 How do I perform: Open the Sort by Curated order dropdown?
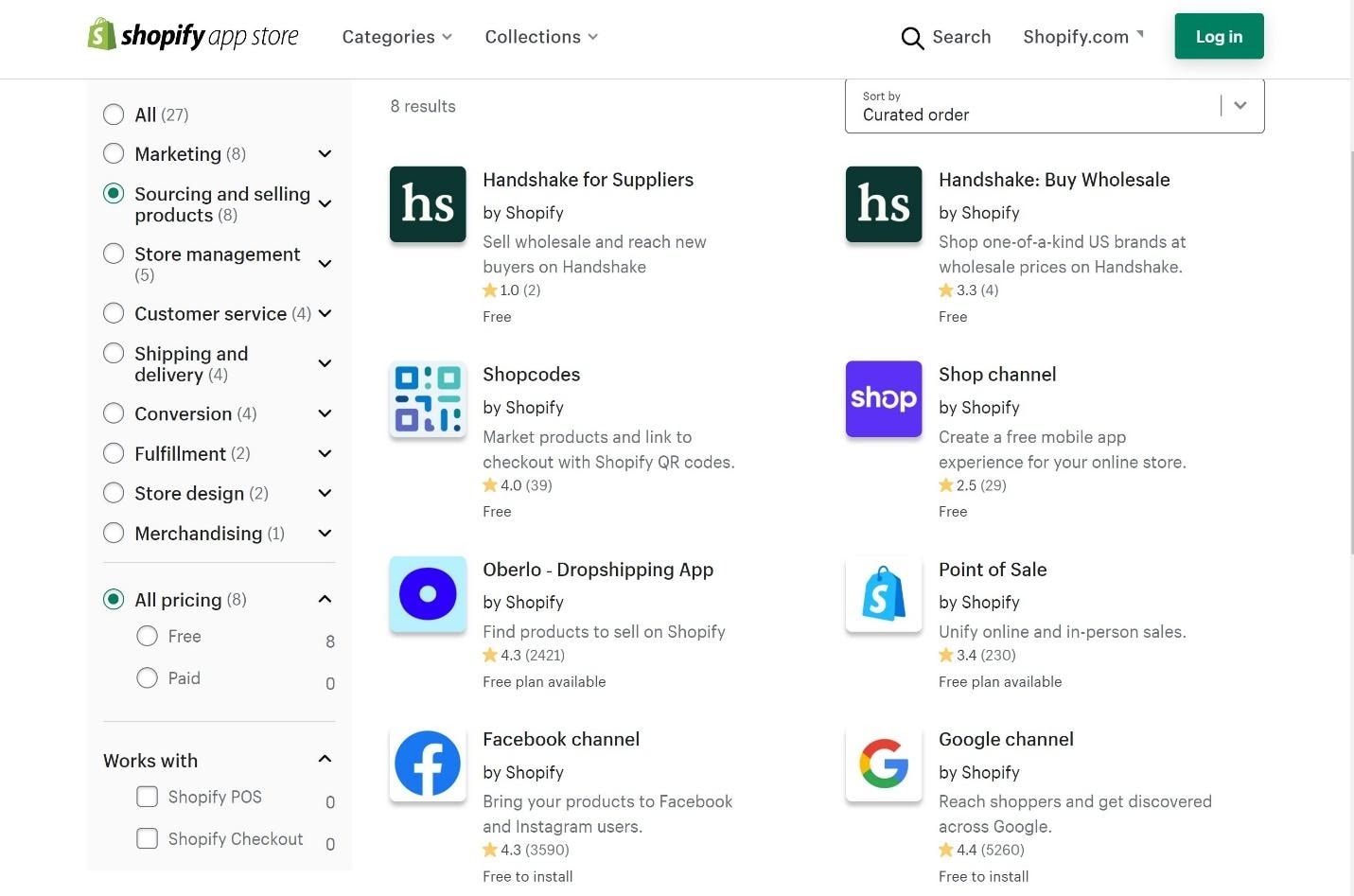1054,106
